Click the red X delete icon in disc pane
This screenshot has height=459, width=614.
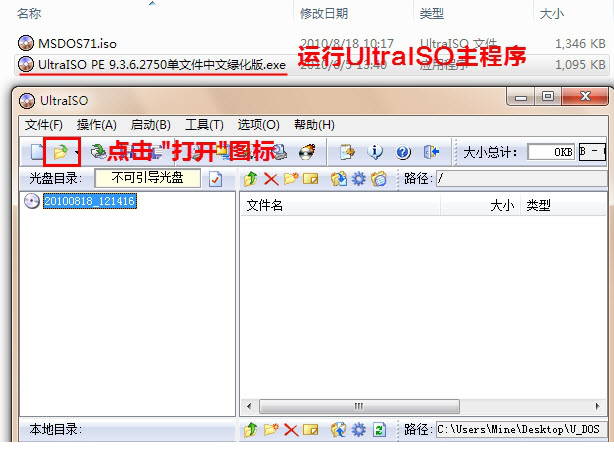[x=271, y=179]
